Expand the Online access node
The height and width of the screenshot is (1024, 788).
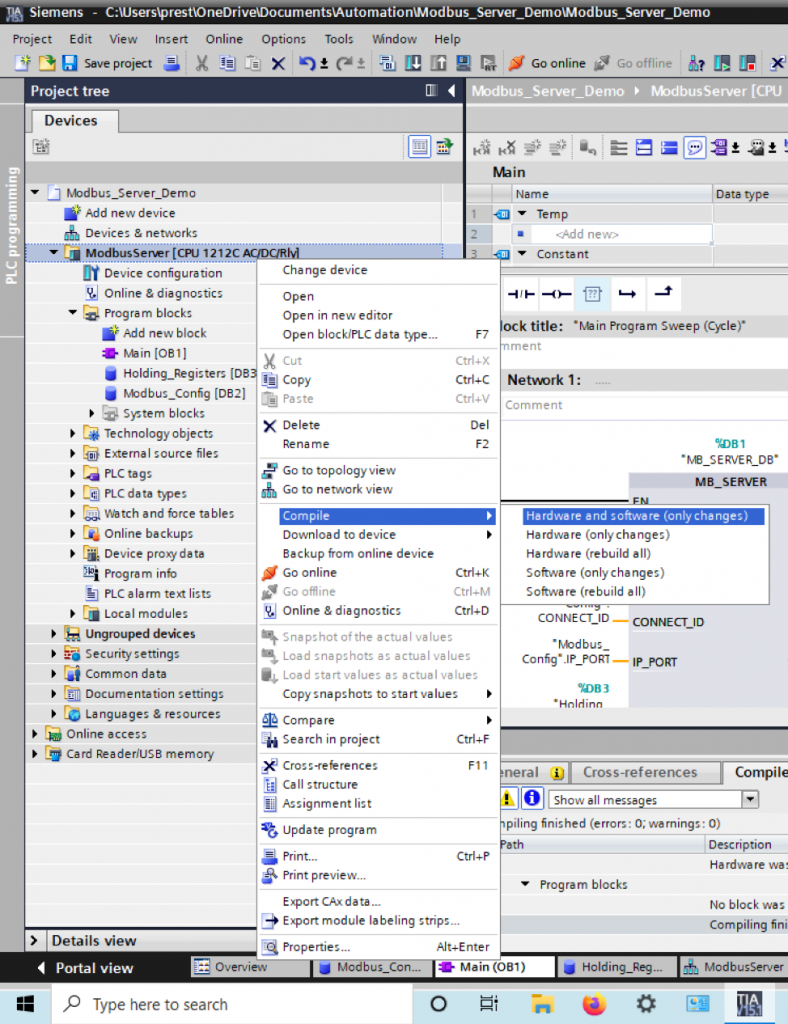click(x=35, y=734)
